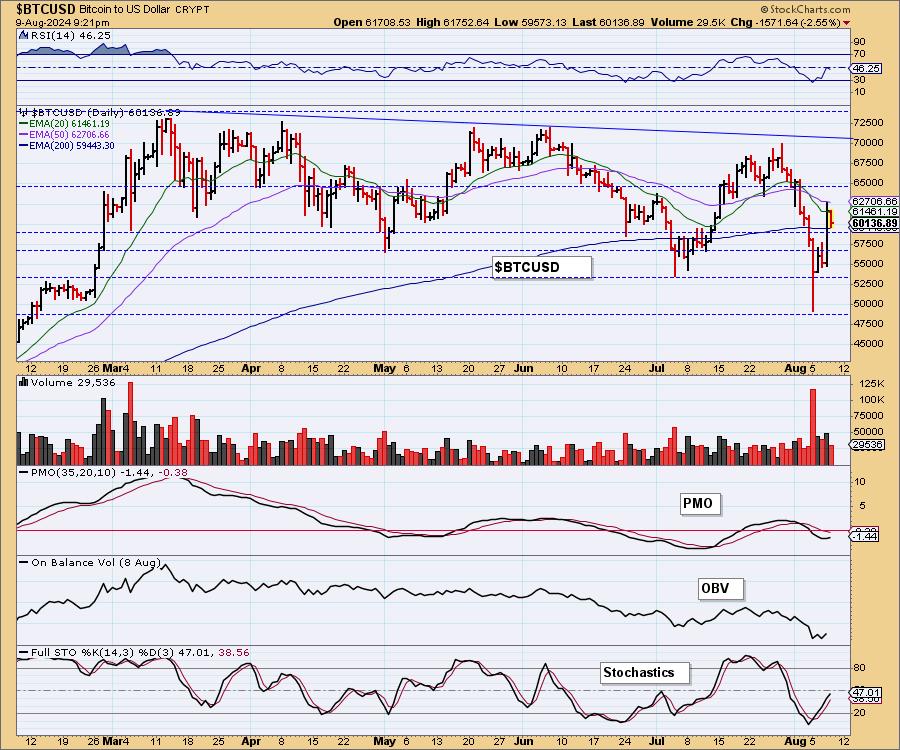
Task: Click the yellow-highlighted latest price candle
Action: [x=832, y=219]
